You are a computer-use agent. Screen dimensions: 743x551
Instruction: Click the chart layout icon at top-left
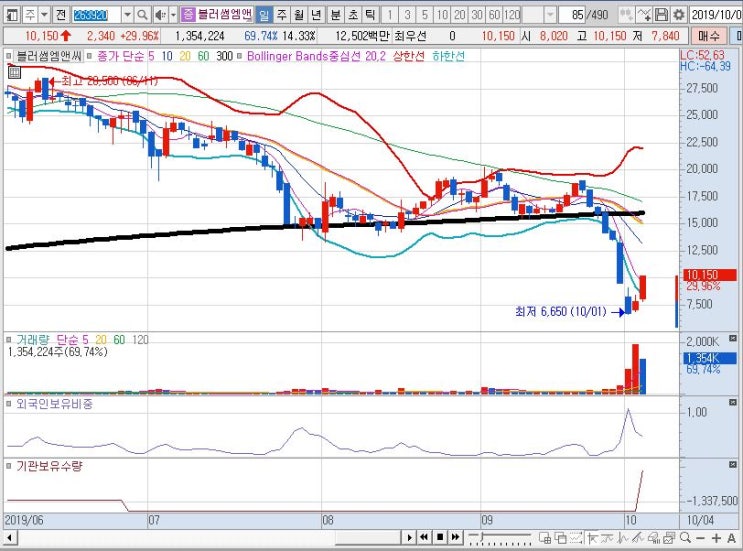tap(12, 15)
